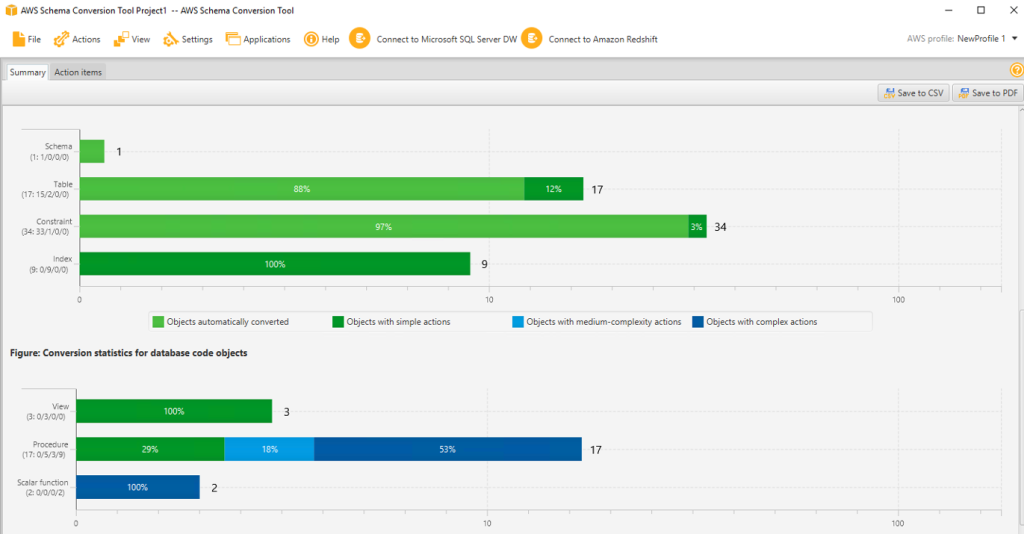Open the Help menu
This screenshot has width=1024, height=534.
click(322, 39)
